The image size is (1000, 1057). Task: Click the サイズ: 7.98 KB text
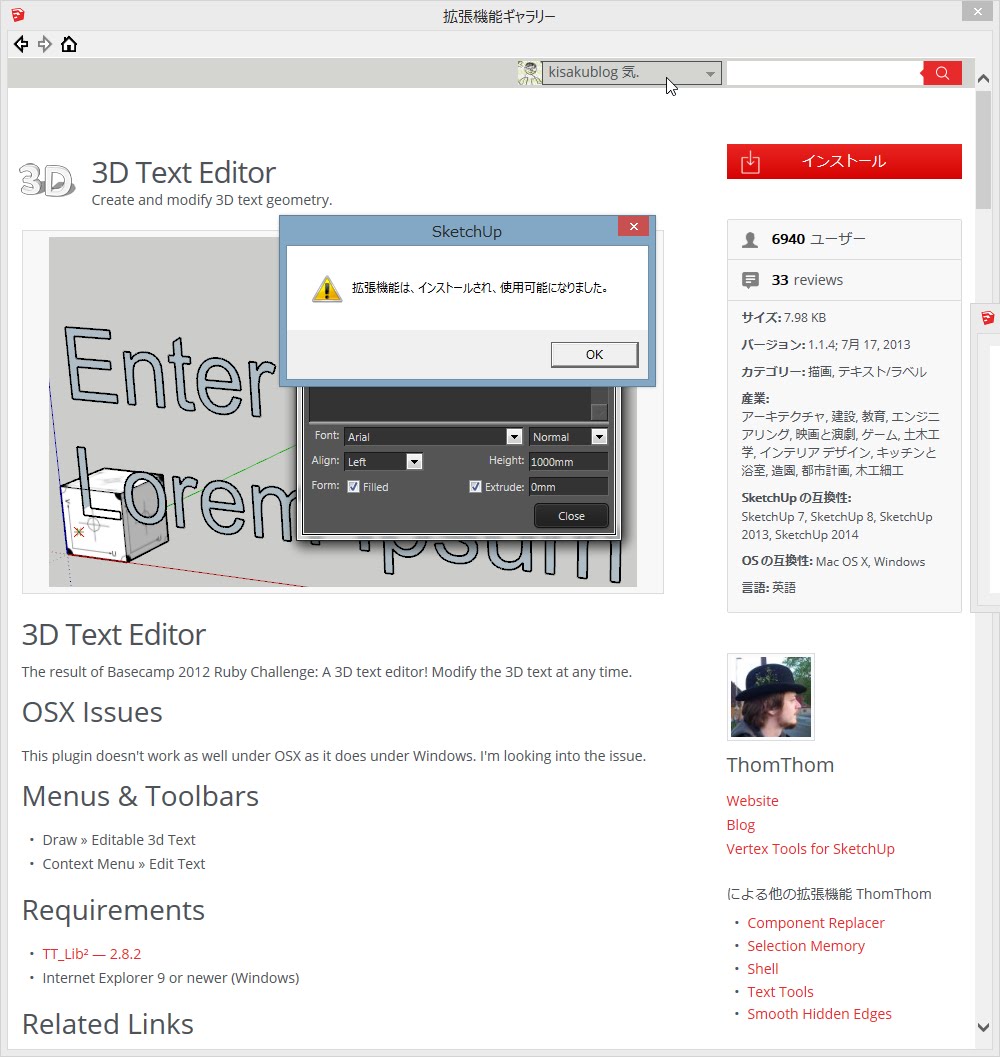tap(784, 318)
